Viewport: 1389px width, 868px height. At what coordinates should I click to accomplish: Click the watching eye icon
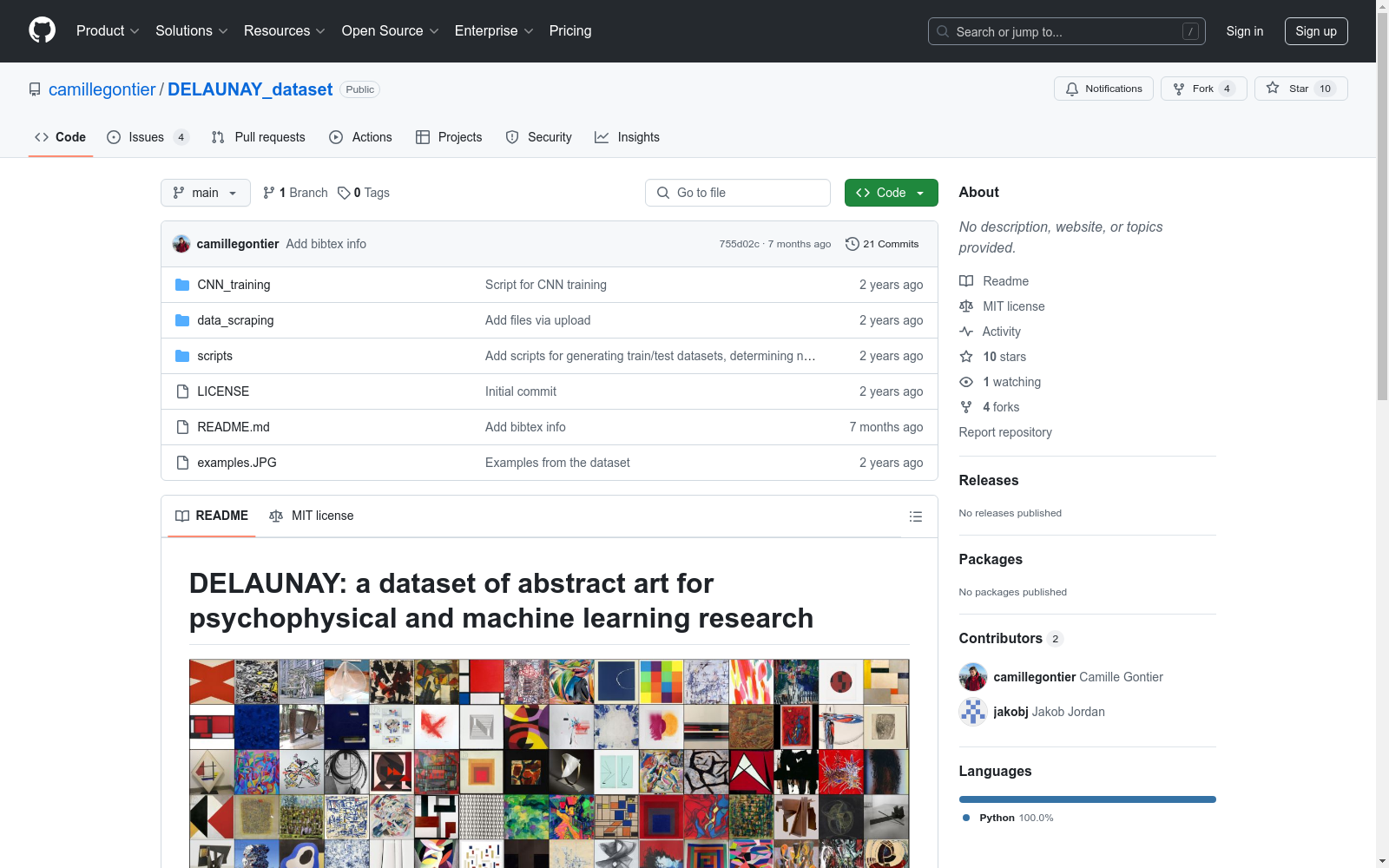966,382
